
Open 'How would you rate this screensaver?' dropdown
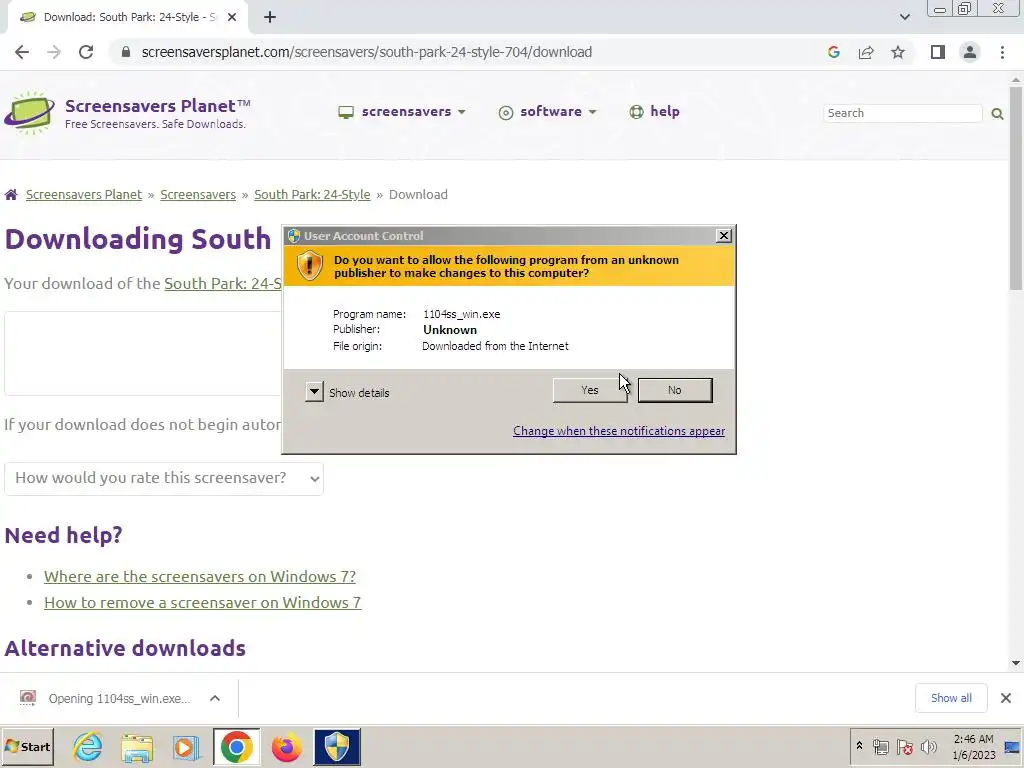(164, 479)
